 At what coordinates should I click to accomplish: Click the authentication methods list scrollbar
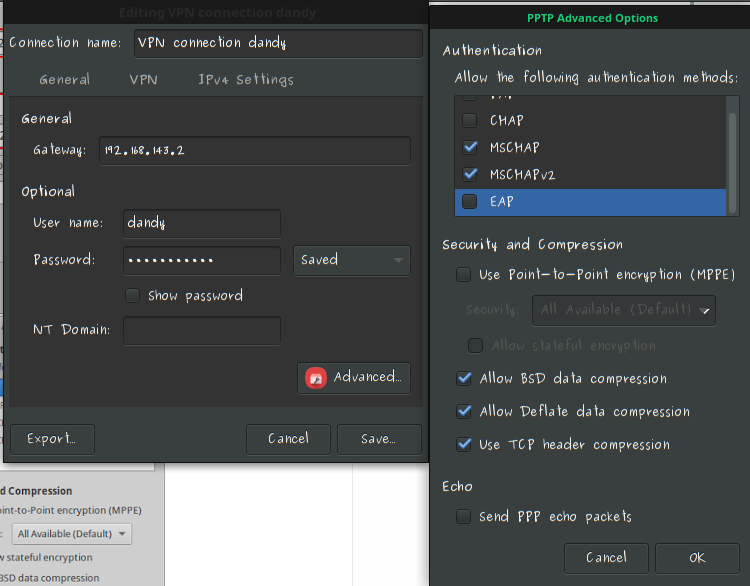[x=732, y=163]
